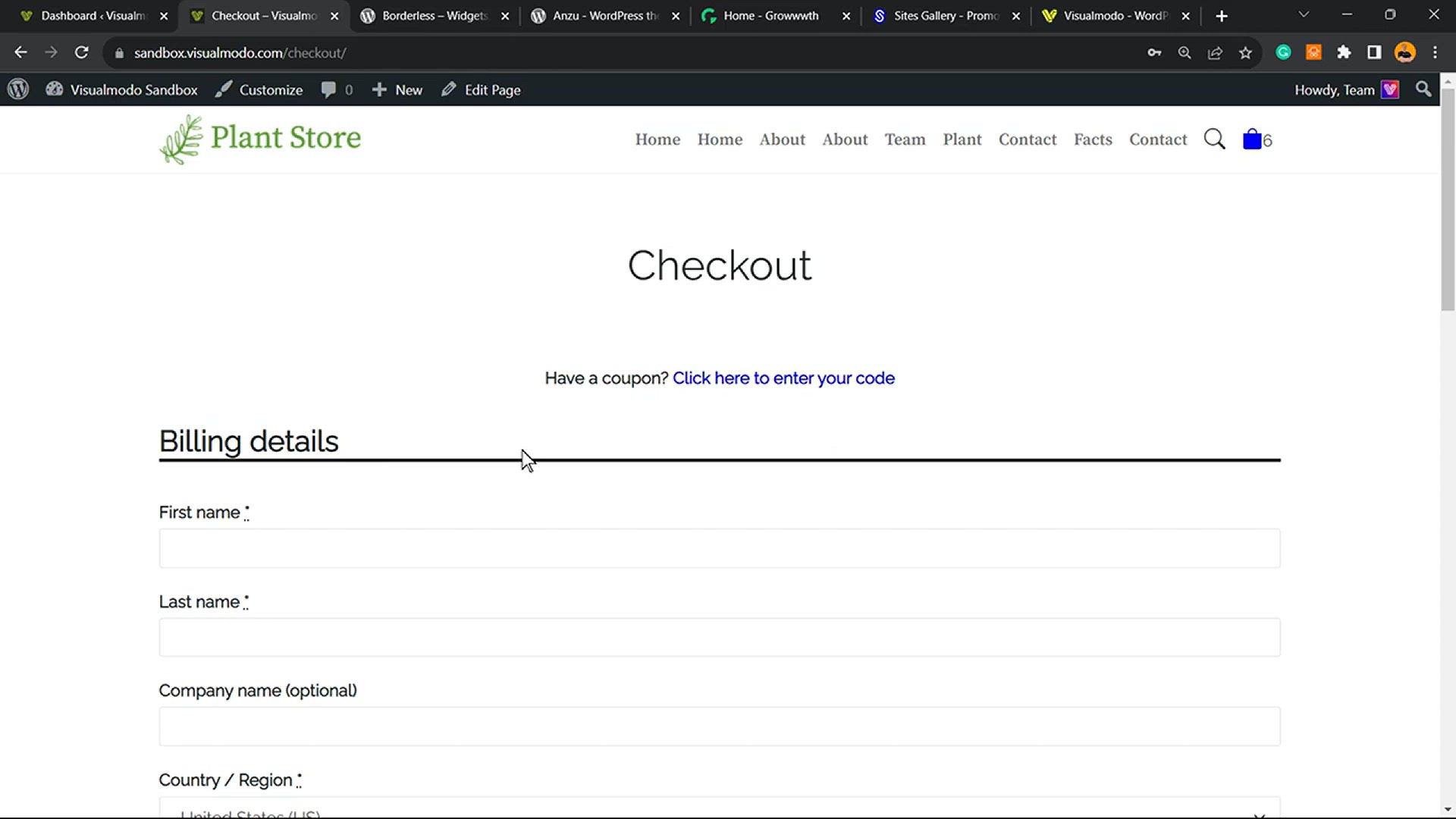Viewport: 1456px width, 819px height.
Task: Open the saved passwords key icon
Action: [1154, 52]
